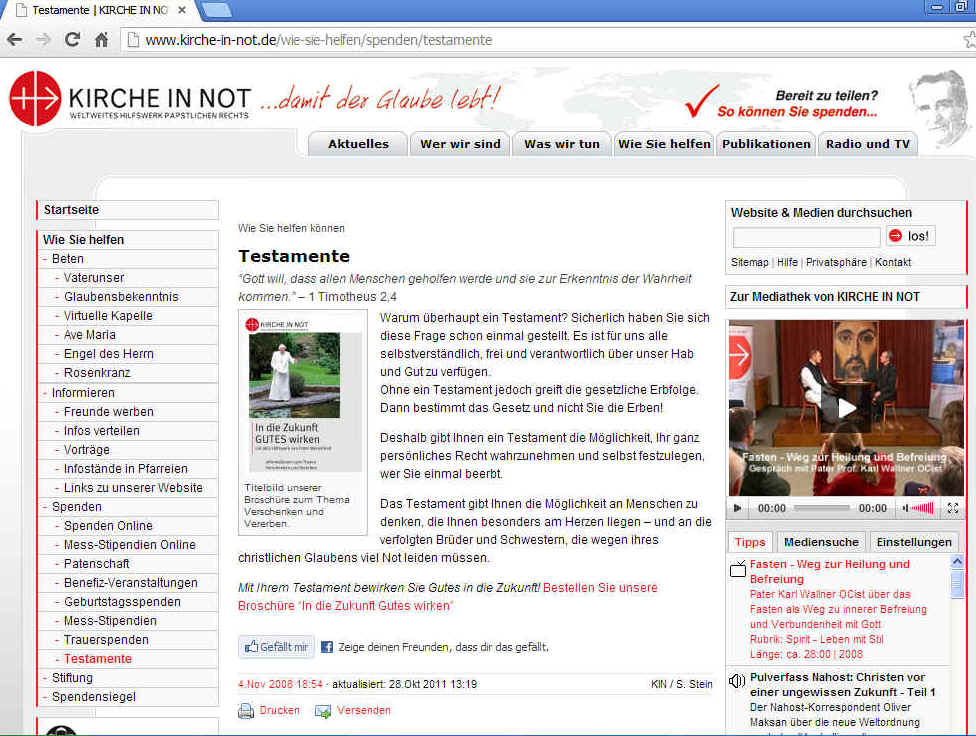Click the address bar URL

[318, 40]
